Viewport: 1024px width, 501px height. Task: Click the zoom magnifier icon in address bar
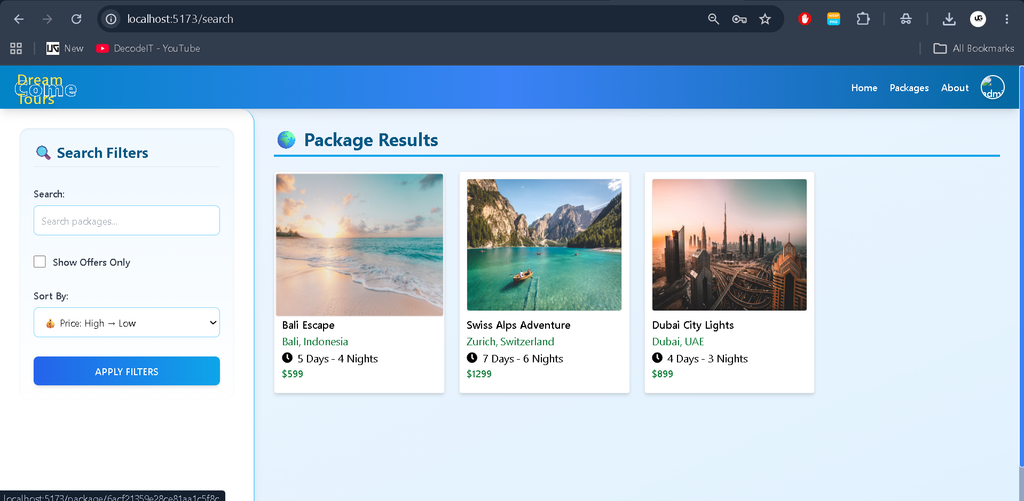click(x=713, y=19)
